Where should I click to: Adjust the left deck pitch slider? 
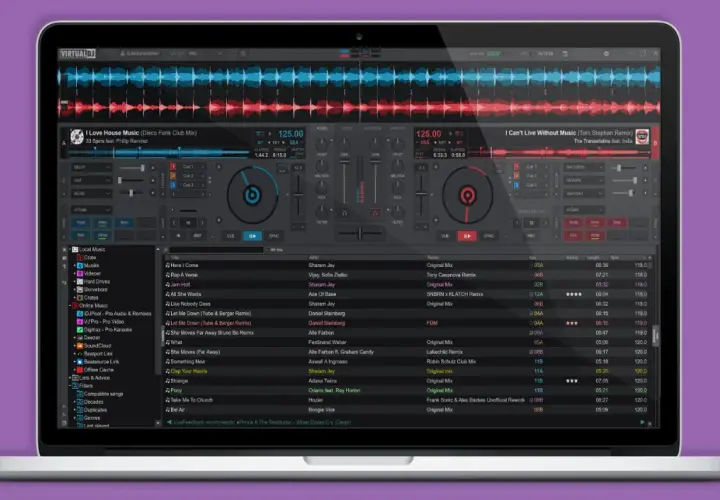click(298, 195)
